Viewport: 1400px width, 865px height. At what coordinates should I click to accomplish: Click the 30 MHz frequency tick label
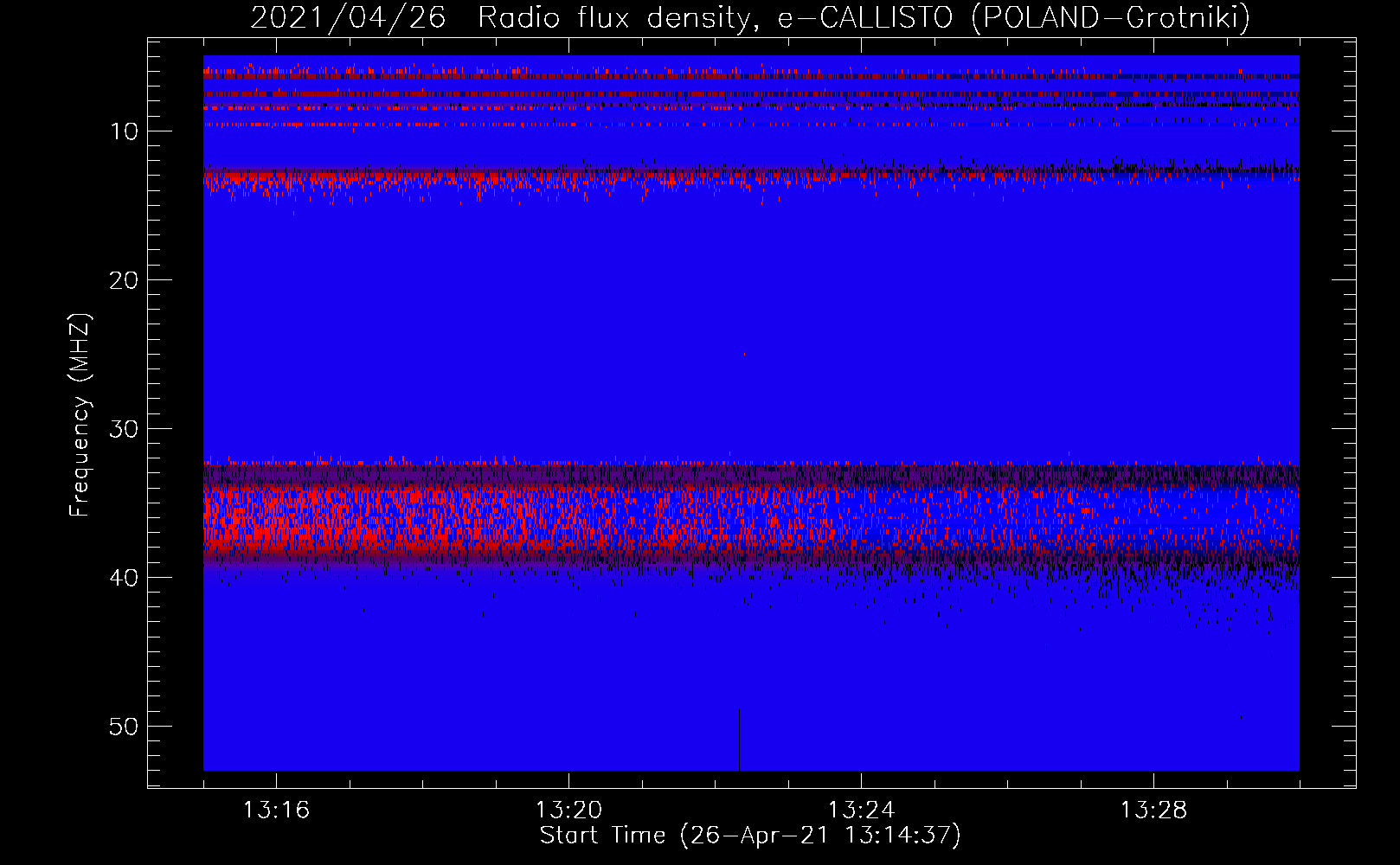pos(124,429)
